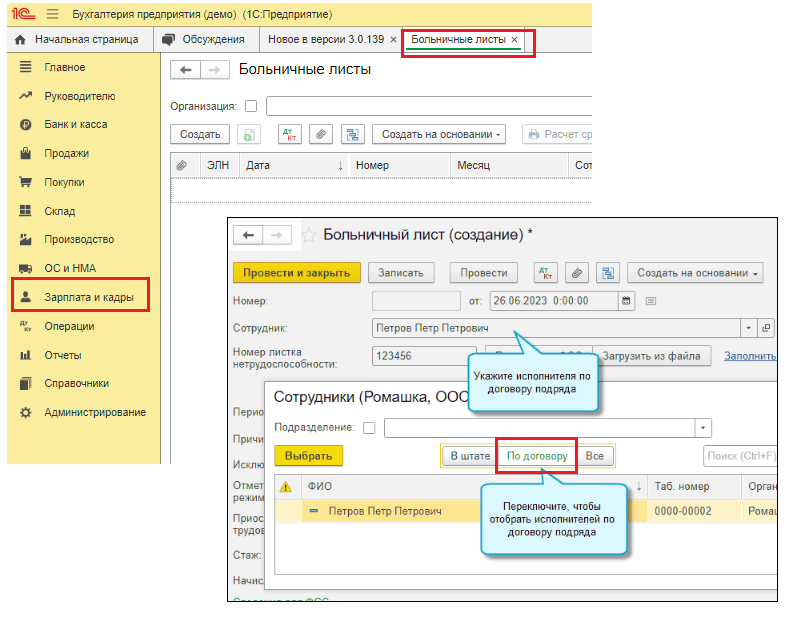Click the document date field 26.06.2023
Screen dimensions: 793x621
click(554, 301)
